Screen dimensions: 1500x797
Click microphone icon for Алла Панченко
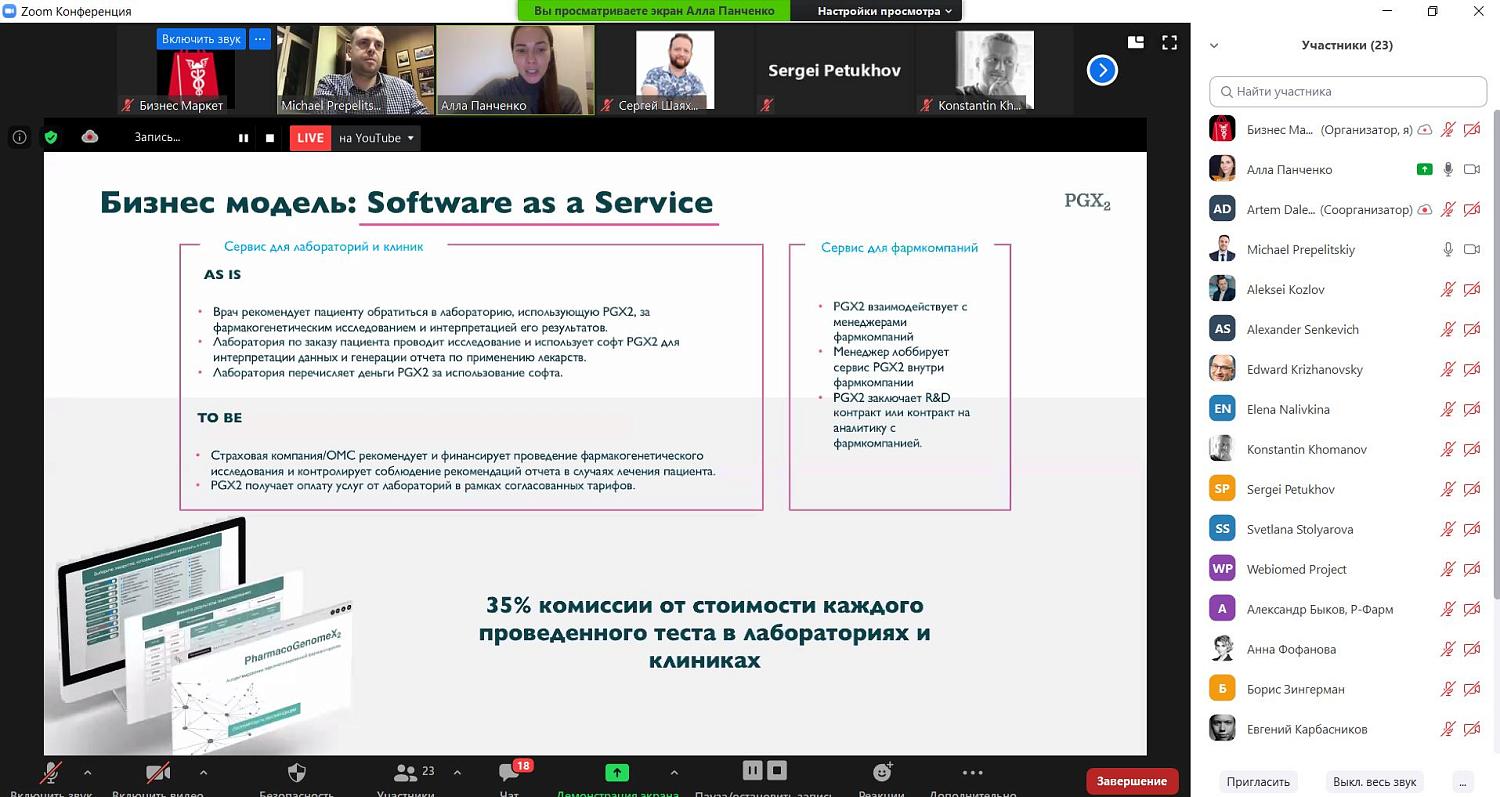tap(1447, 169)
